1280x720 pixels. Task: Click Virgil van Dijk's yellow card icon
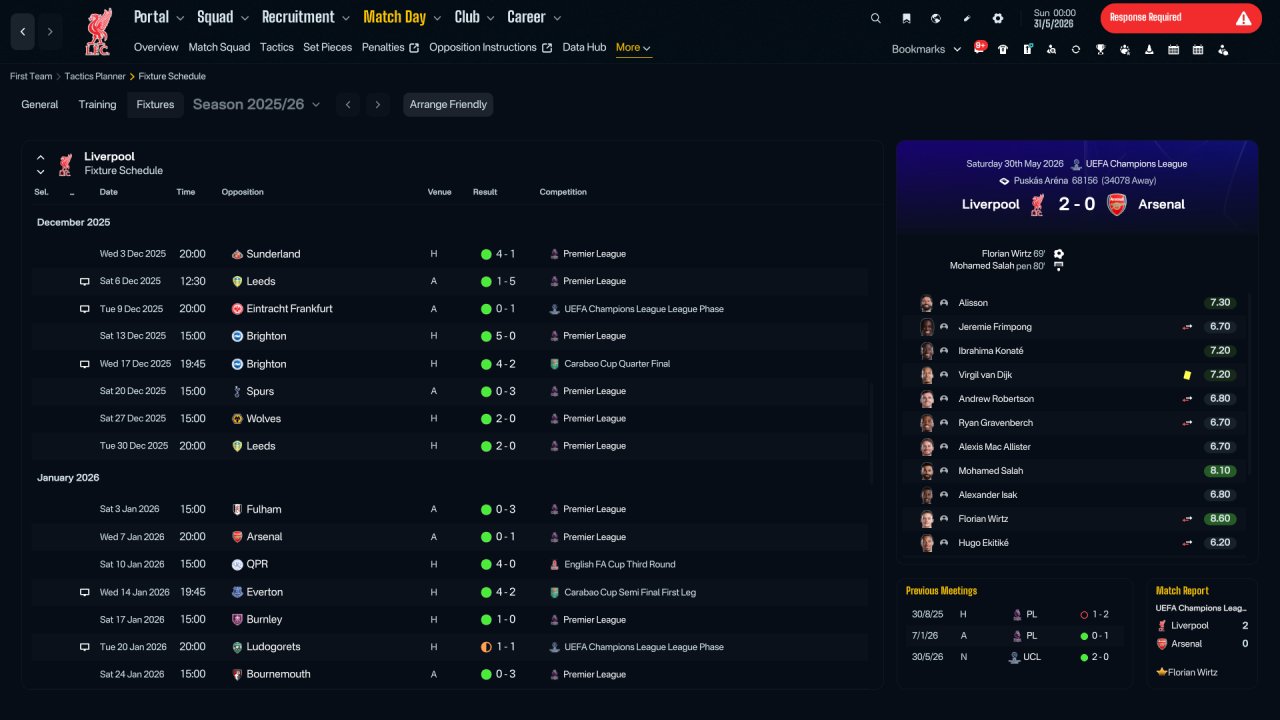point(1187,375)
